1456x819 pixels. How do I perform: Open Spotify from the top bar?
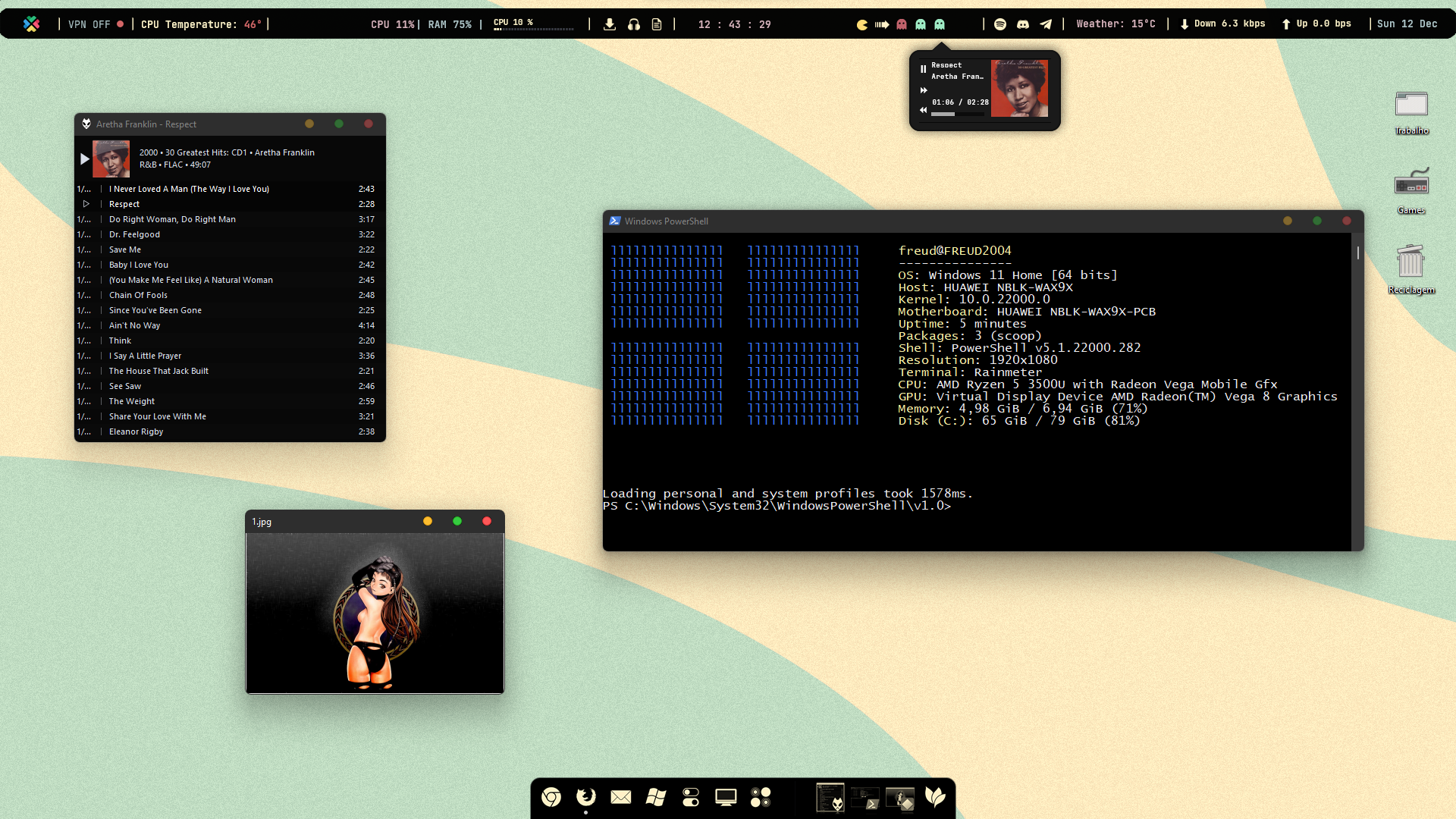(x=1000, y=24)
